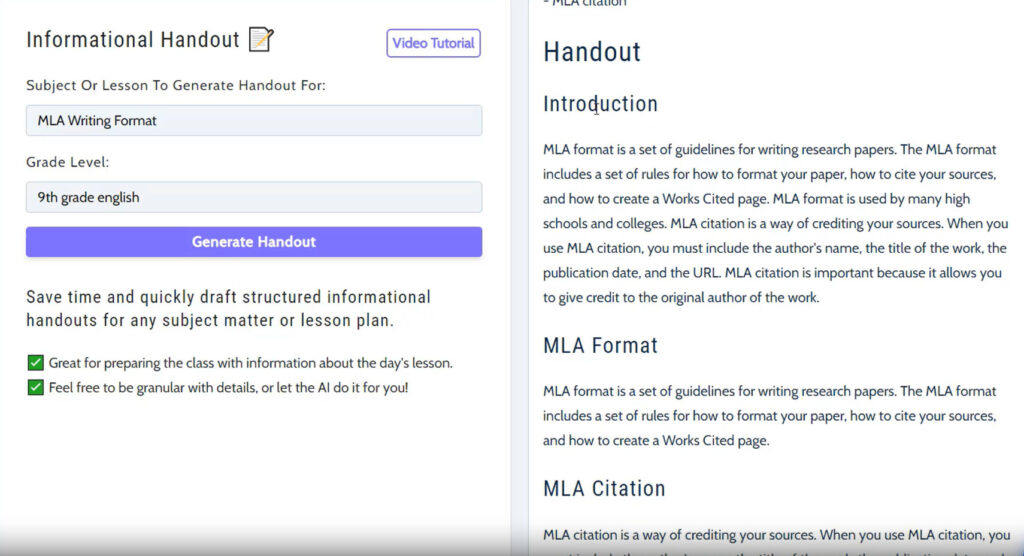Click the 'Subject Or Lesson To Generate Handout For:' label

[x=176, y=86]
